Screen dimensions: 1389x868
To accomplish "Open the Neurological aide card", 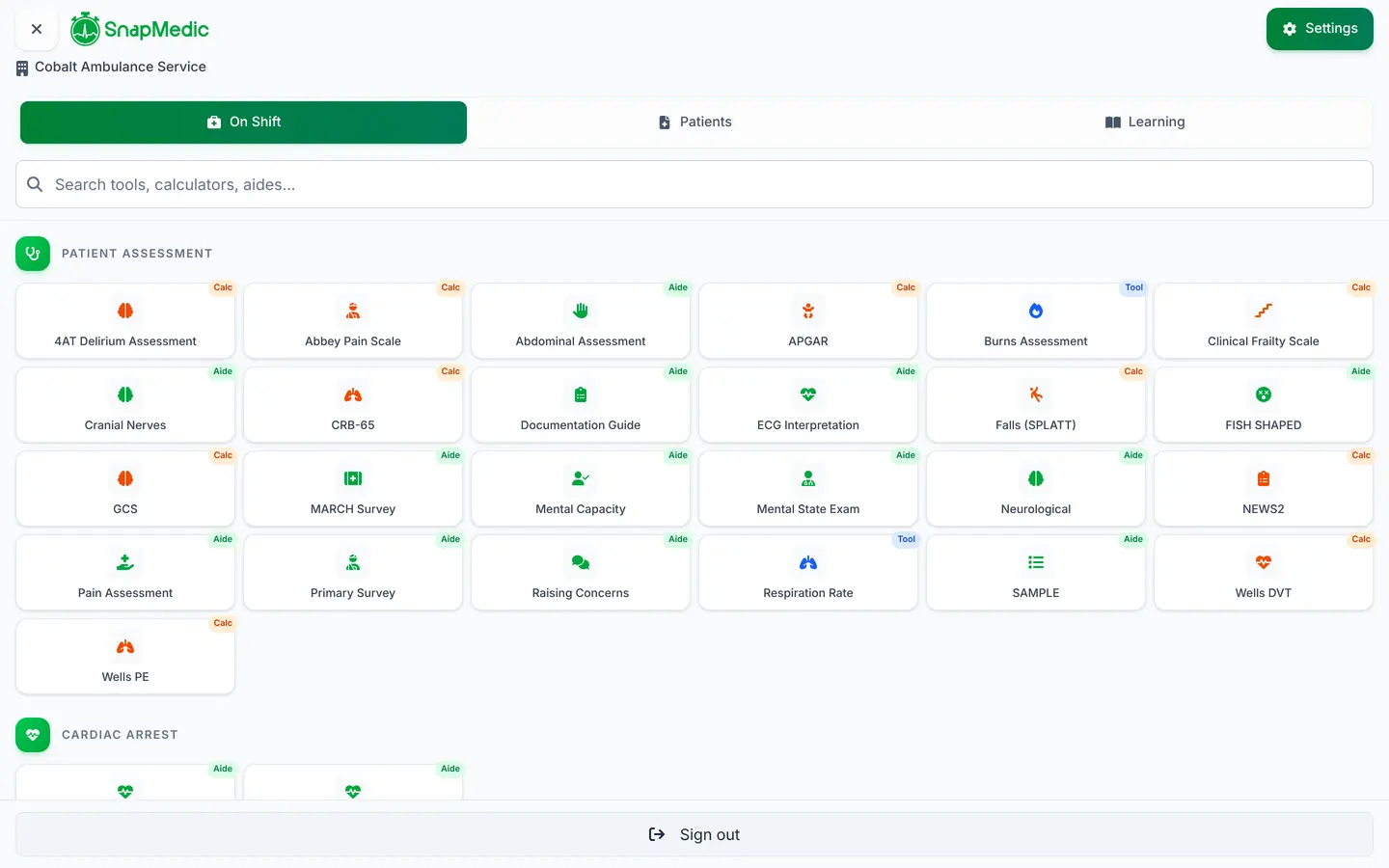I will click(1036, 489).
